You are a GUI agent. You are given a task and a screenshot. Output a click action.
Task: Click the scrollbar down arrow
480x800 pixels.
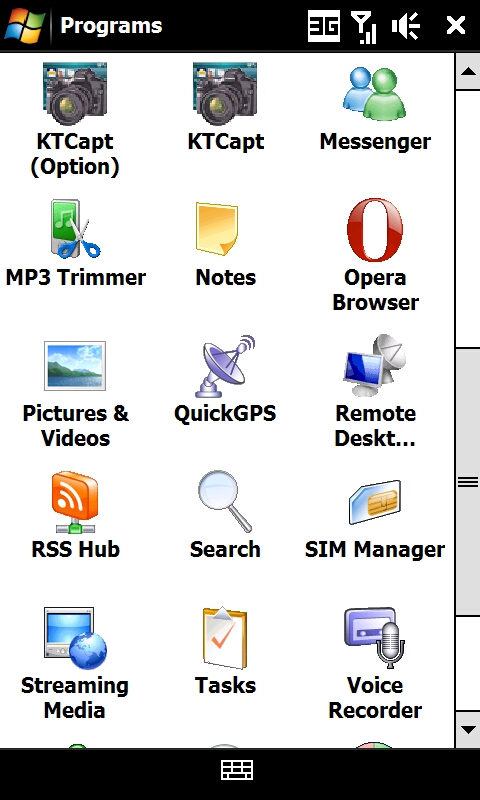468,730
